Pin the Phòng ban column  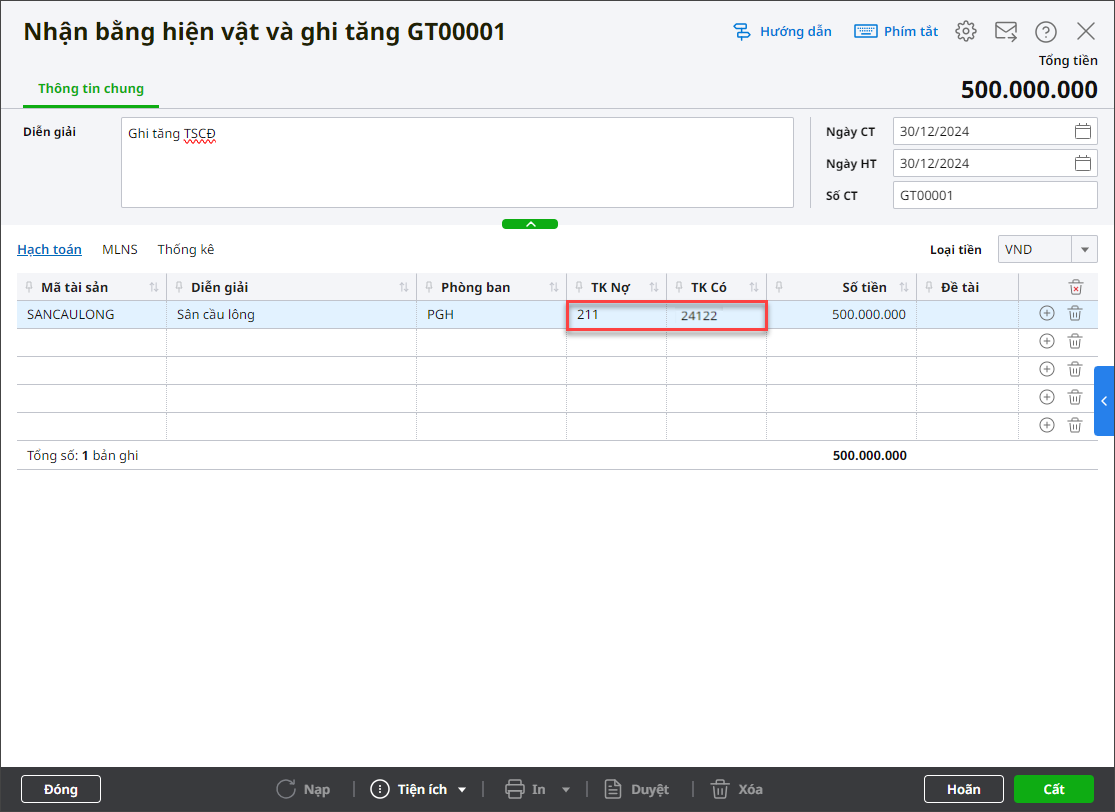429,287
